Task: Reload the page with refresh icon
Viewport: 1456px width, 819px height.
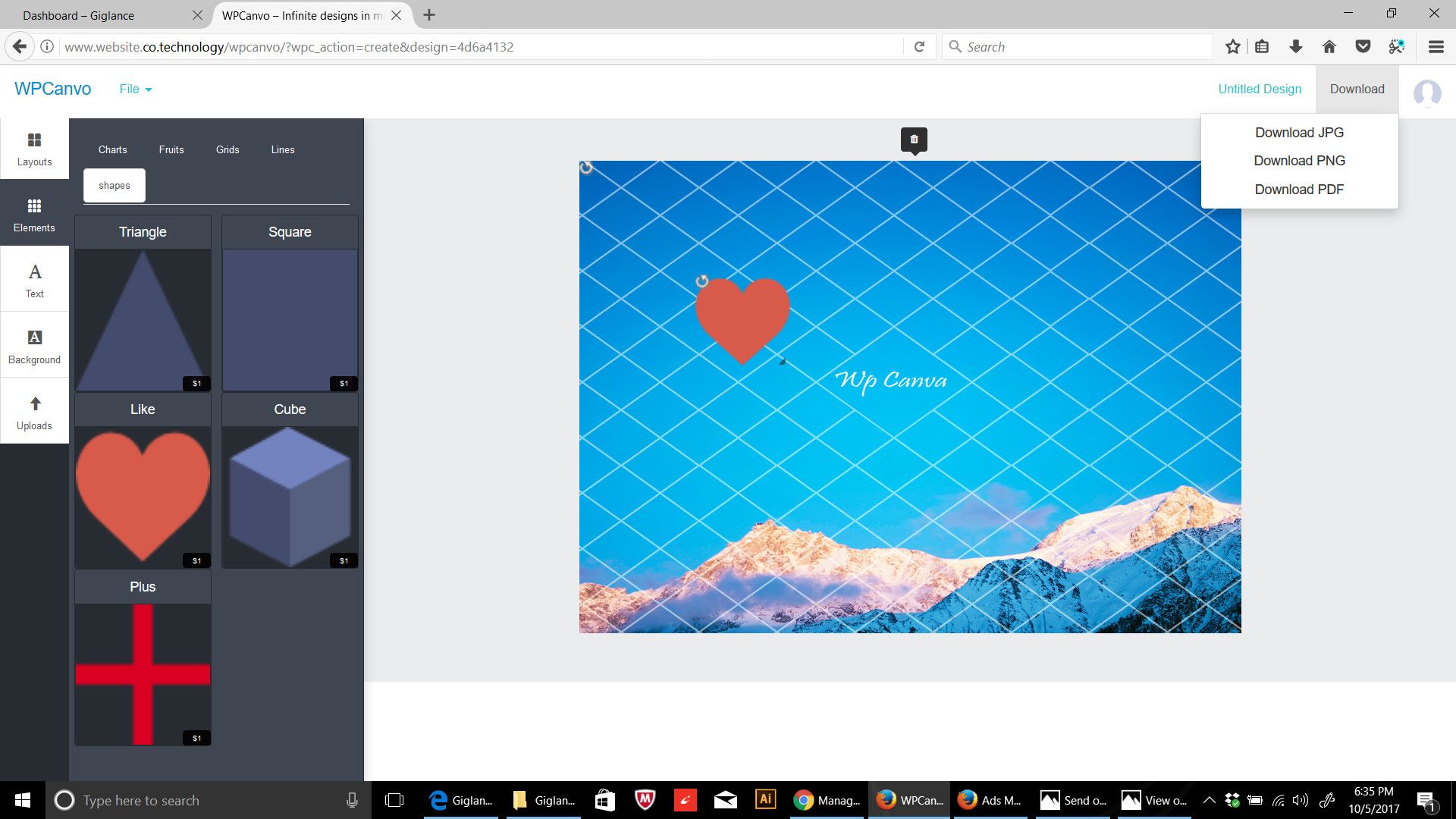Action: [919, 47]
